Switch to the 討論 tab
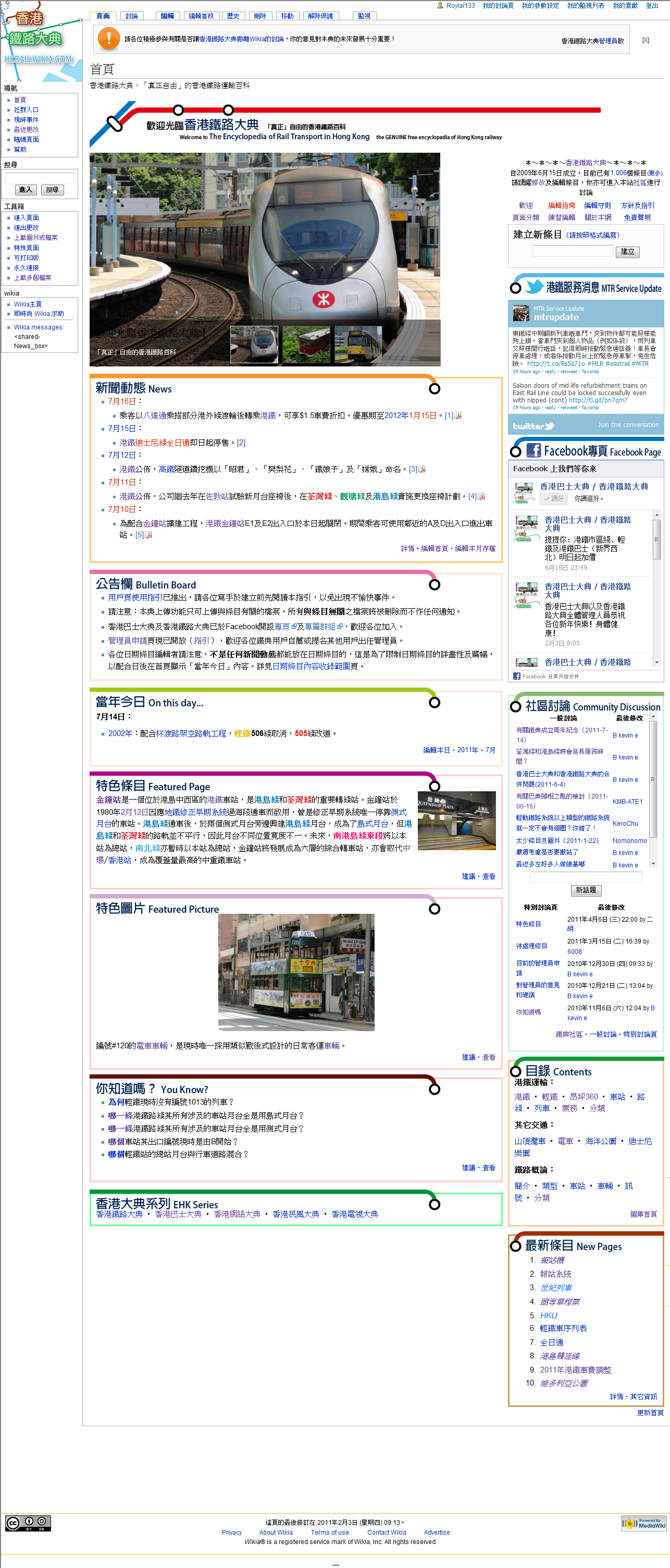Viewport: 670px width, 1568px height. tap(131, 17)
